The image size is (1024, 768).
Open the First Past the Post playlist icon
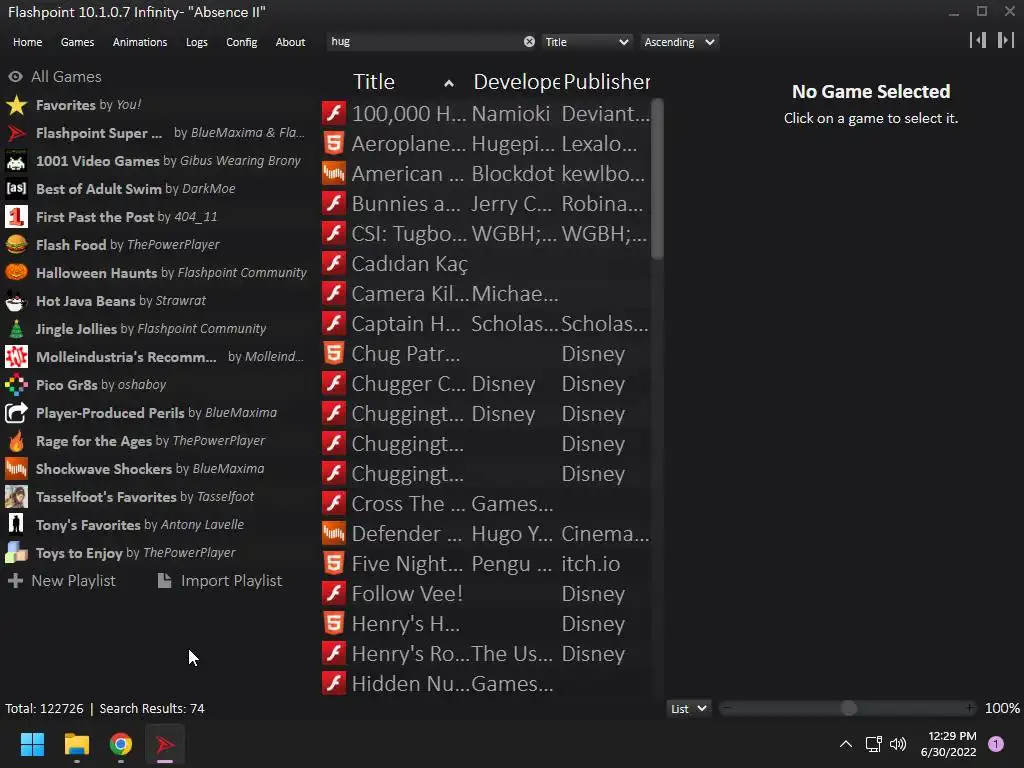pyautogui.click(x=16, y=217)
